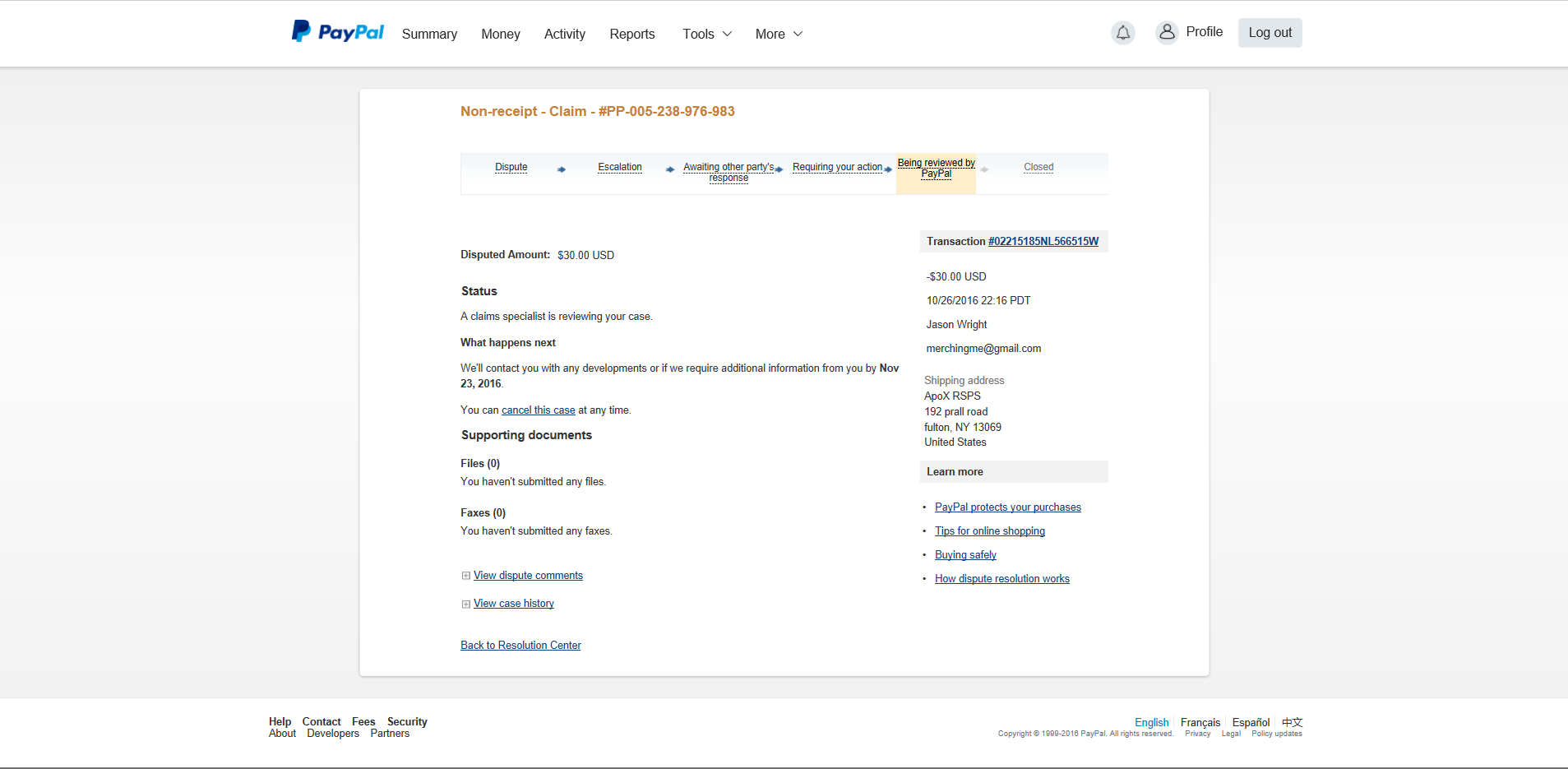Open PayPal protects your purchases link
Image resolution: width=1568 pixels, height=769 pixels.
1008,507
